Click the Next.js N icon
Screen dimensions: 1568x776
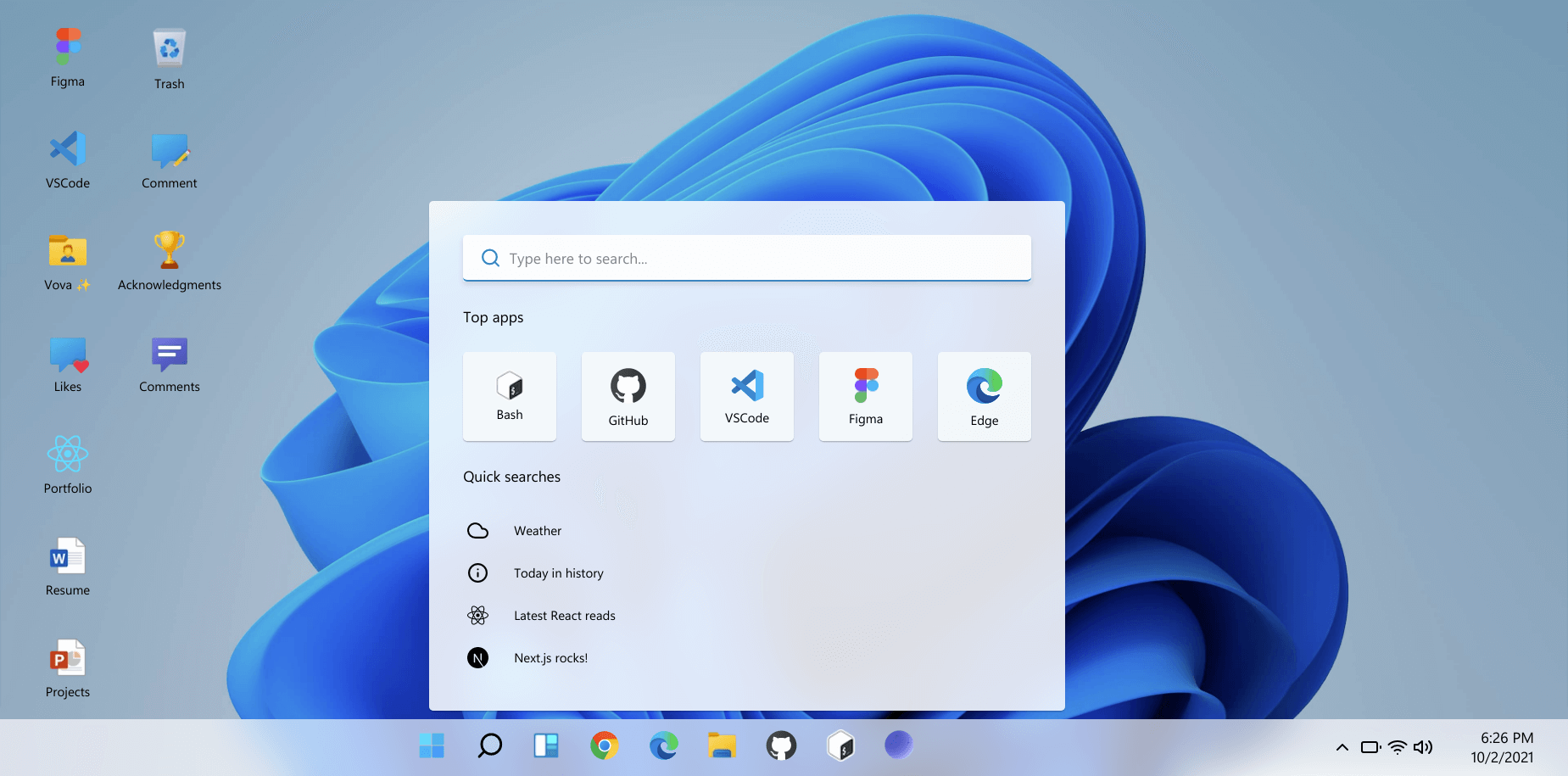coord(478,658)
